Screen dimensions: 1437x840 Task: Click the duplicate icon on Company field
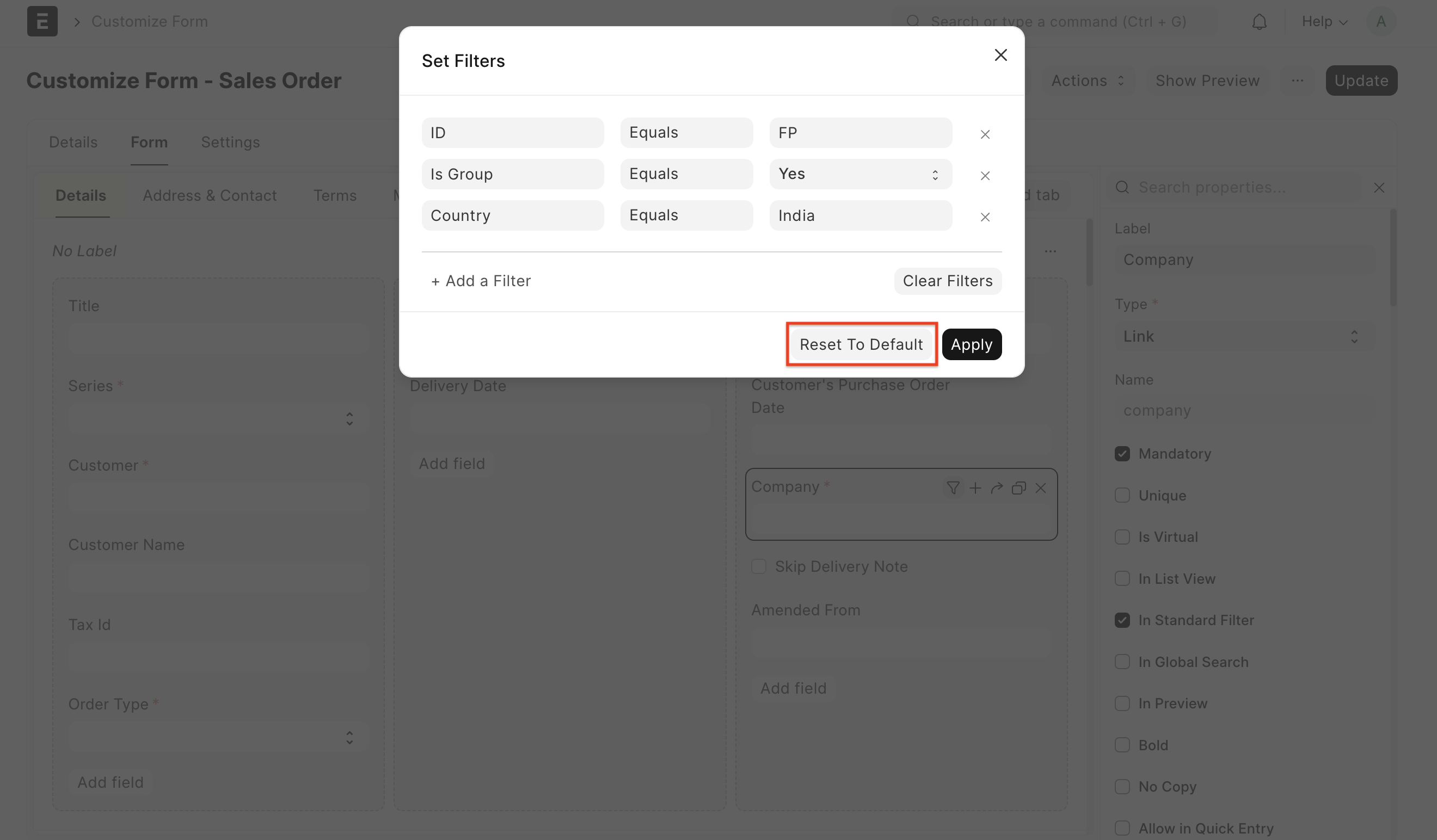click(x=1018, y=488)
